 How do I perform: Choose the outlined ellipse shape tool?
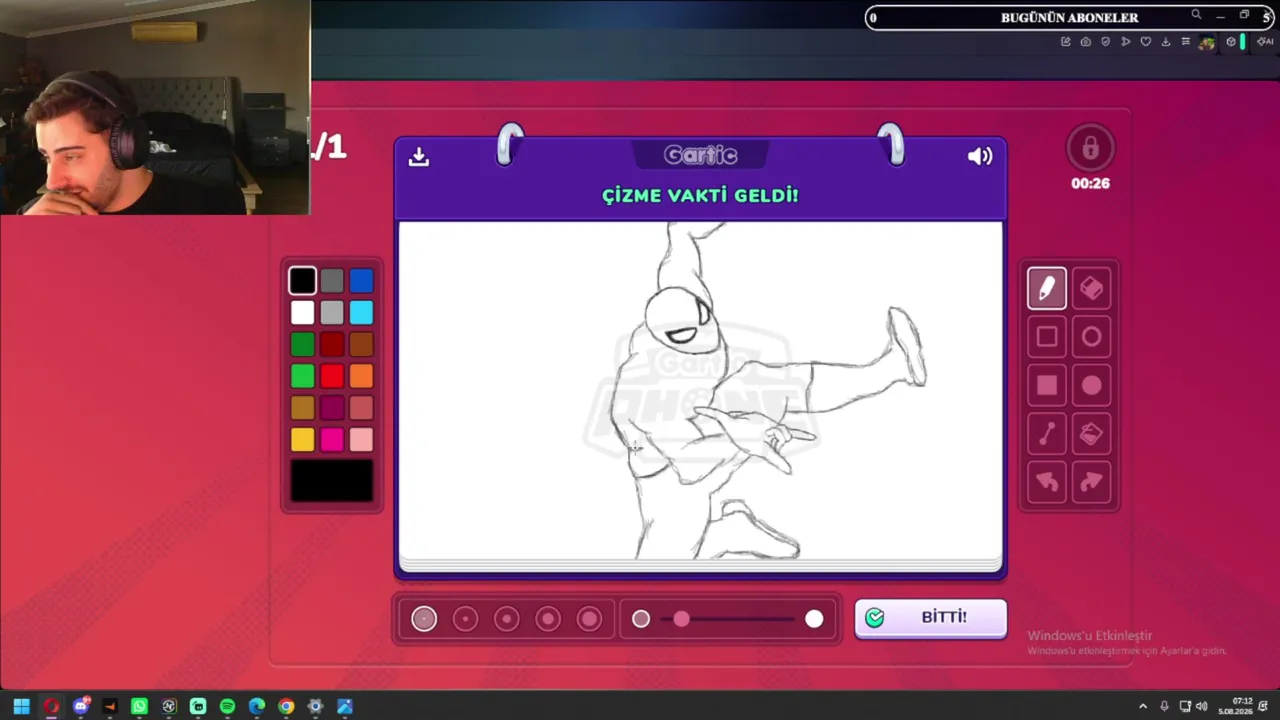point(1091,337)
